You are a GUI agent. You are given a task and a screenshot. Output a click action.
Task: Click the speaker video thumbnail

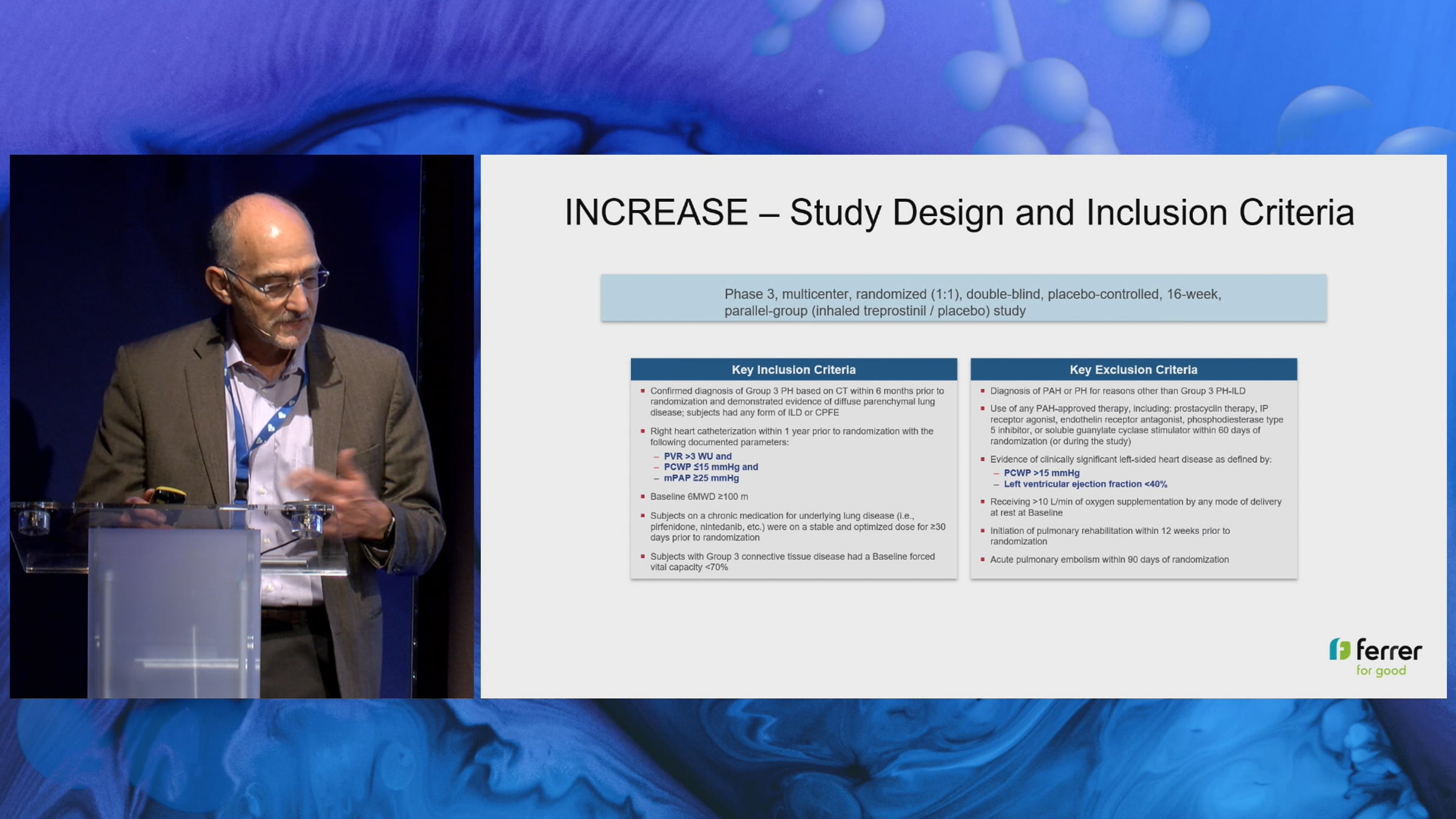coord(241,426)
